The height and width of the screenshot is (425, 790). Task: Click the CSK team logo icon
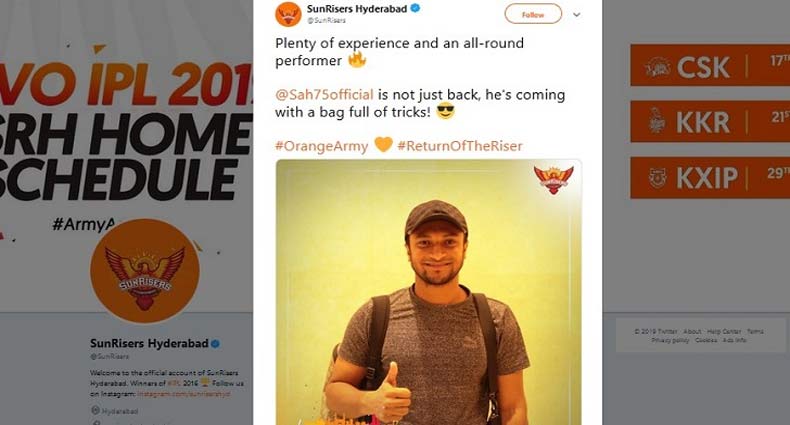click(657, 65)
